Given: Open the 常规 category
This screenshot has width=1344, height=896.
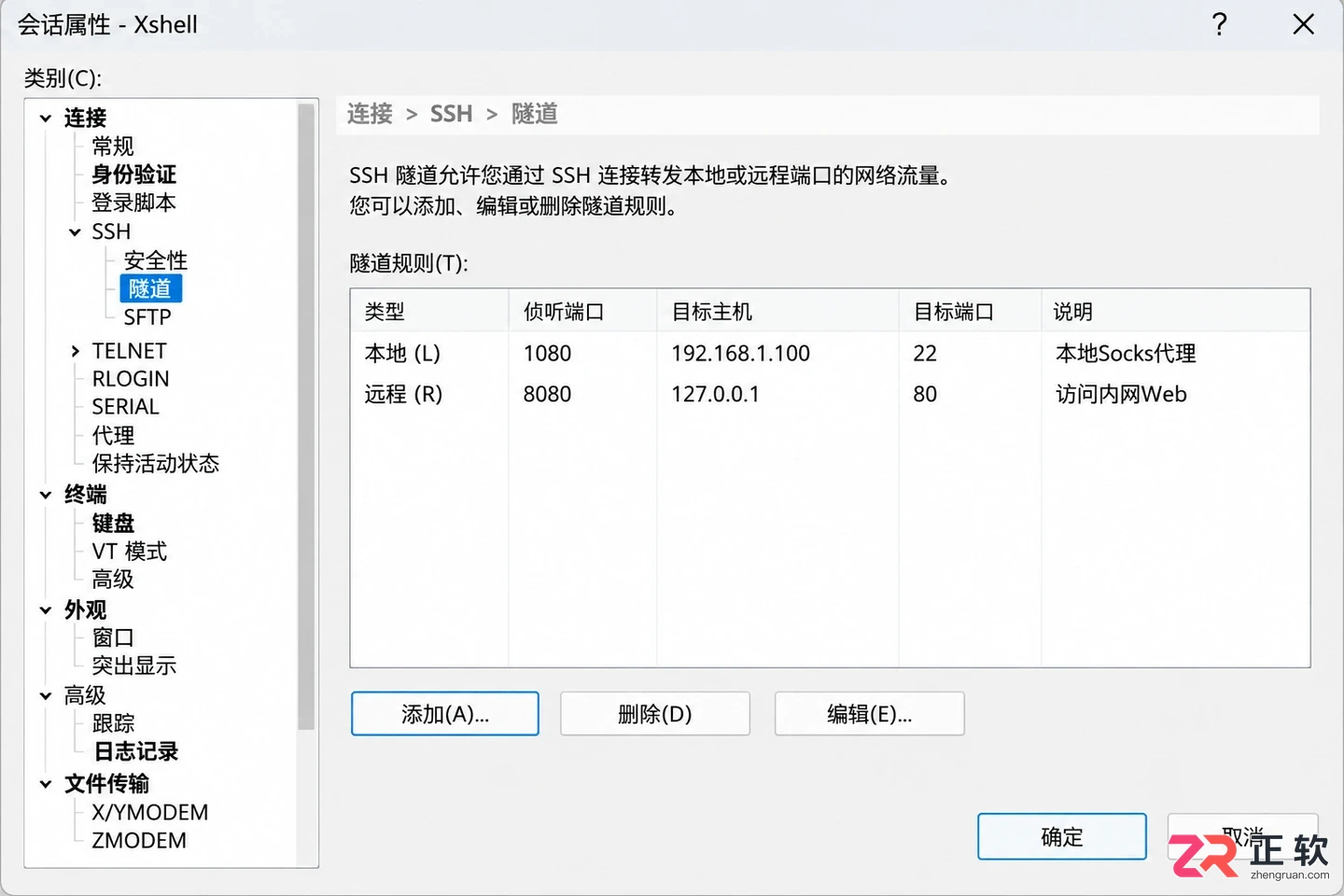Looking at the screenshot, I should [113, 147].
